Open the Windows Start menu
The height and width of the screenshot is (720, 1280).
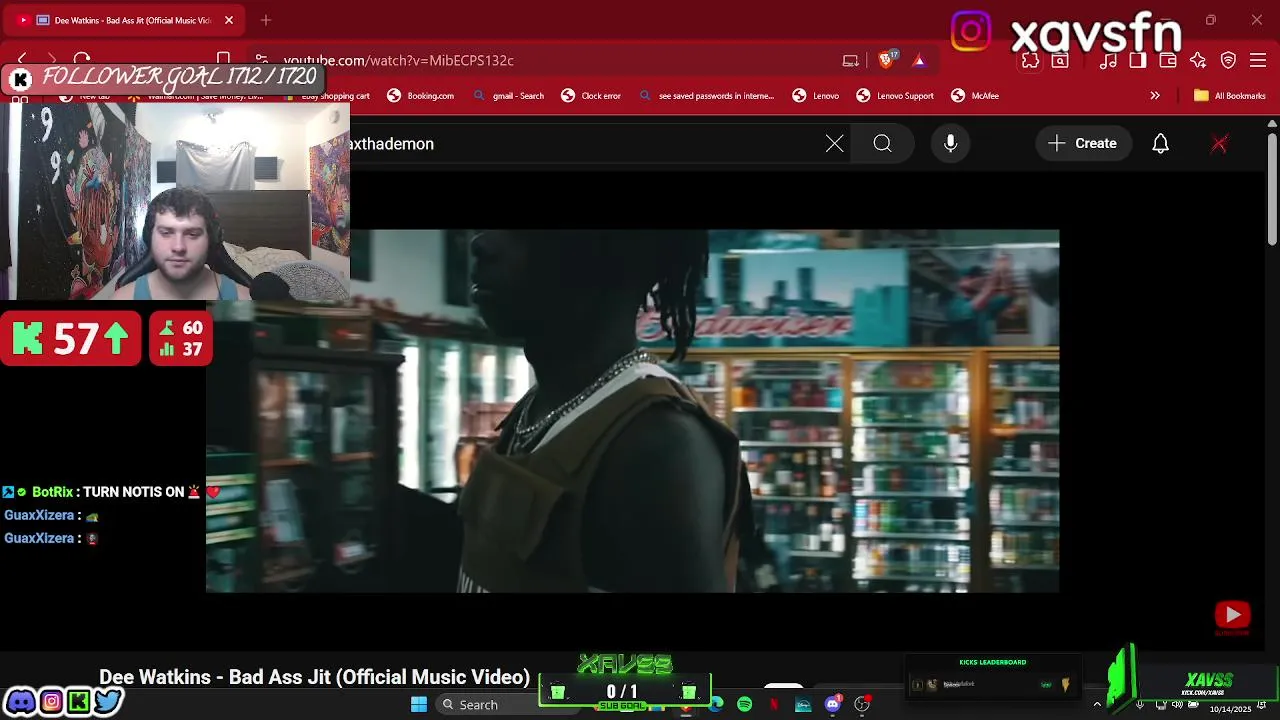[x=419, y=705]
